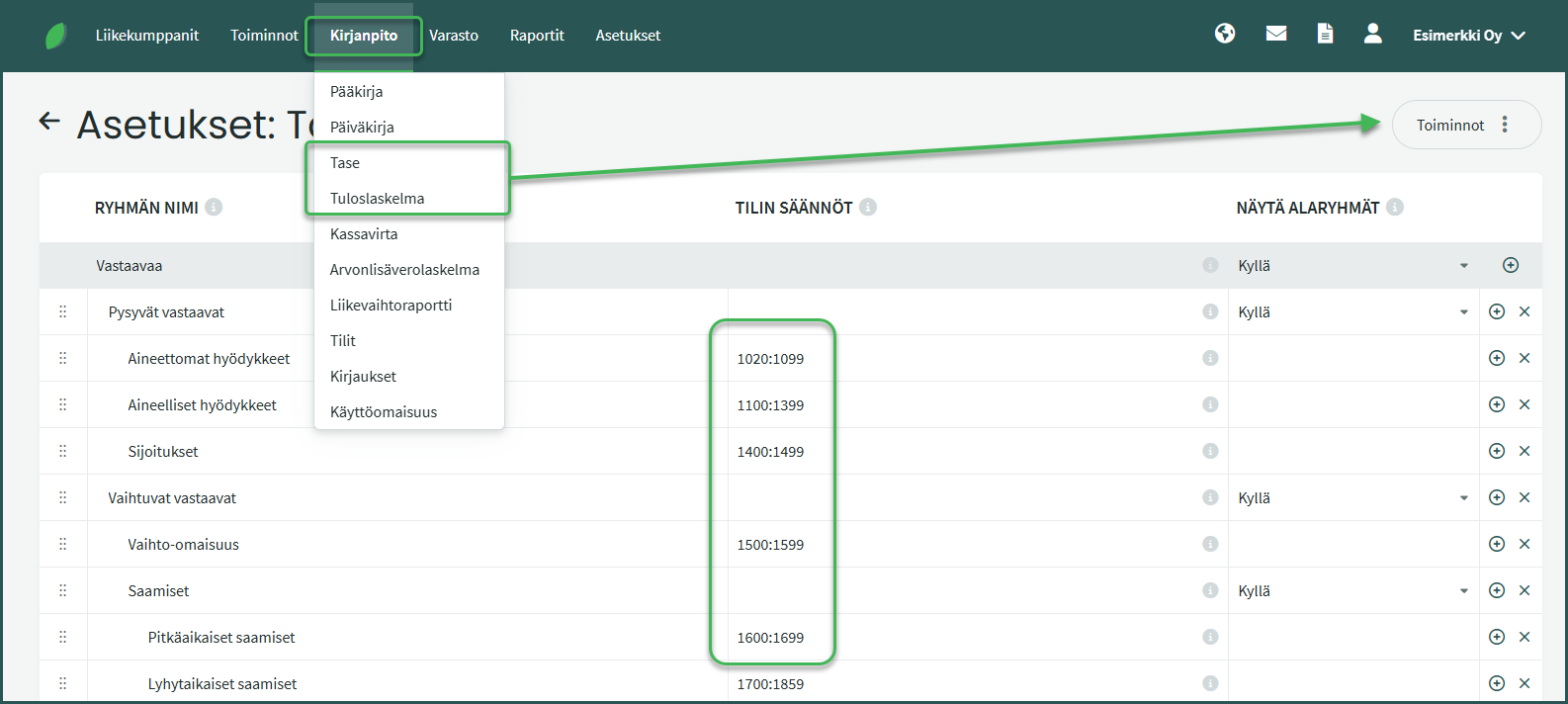Open Kassavirta menu entry

click(x=364, y=234)
